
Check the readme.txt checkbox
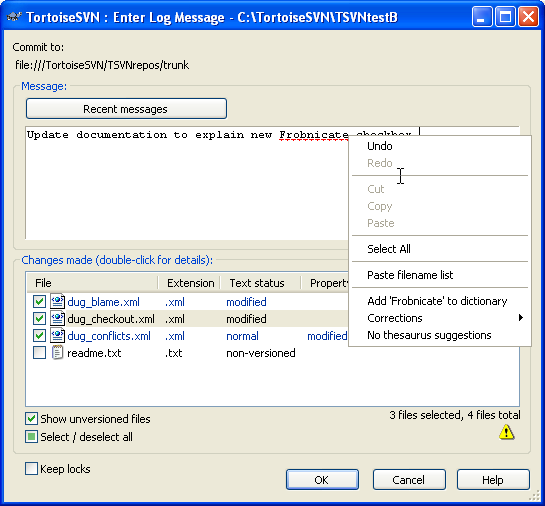(x=39, y=352)
